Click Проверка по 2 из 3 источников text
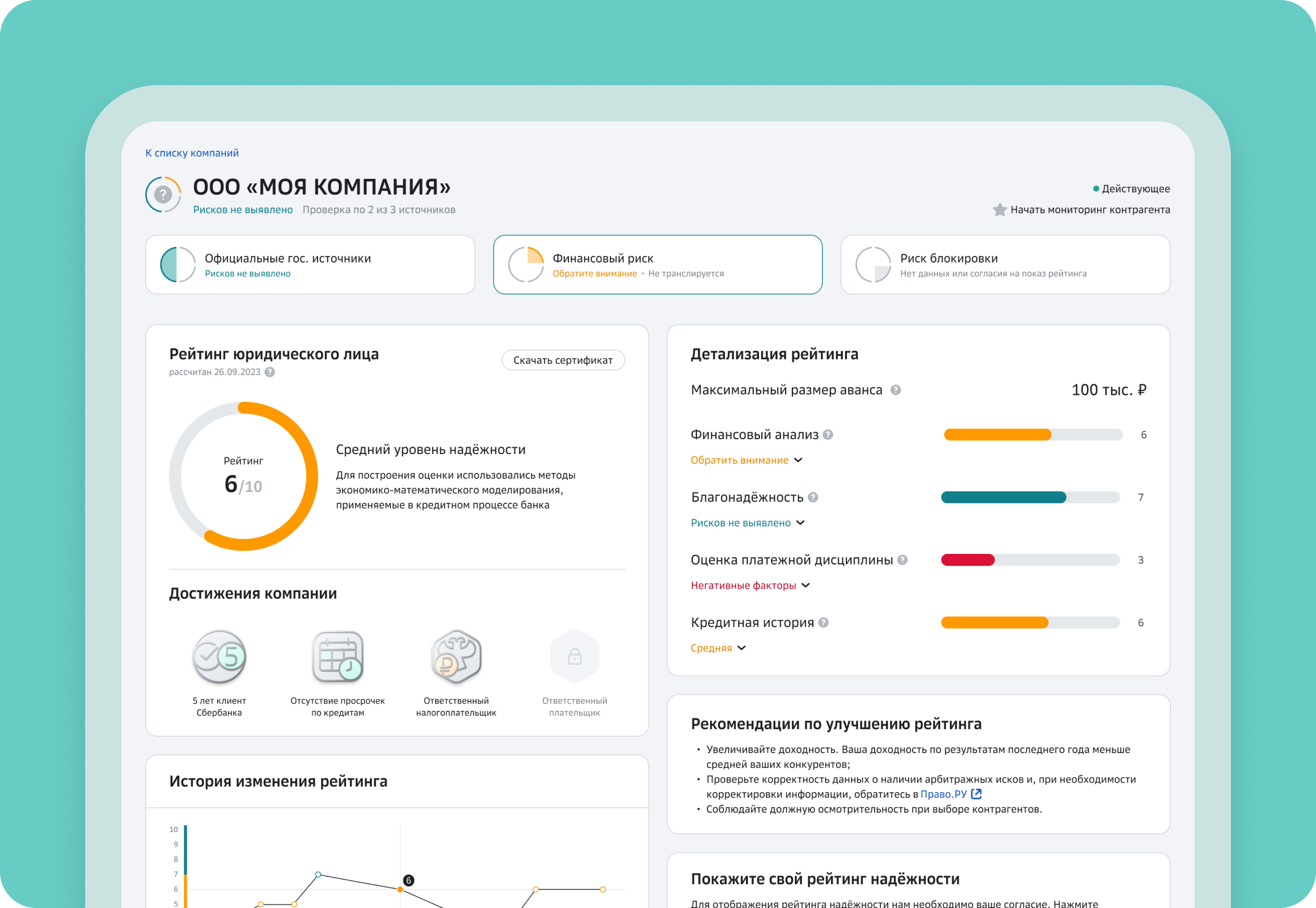The width and height of the screenshot is (1316, 908). (379, 210)
